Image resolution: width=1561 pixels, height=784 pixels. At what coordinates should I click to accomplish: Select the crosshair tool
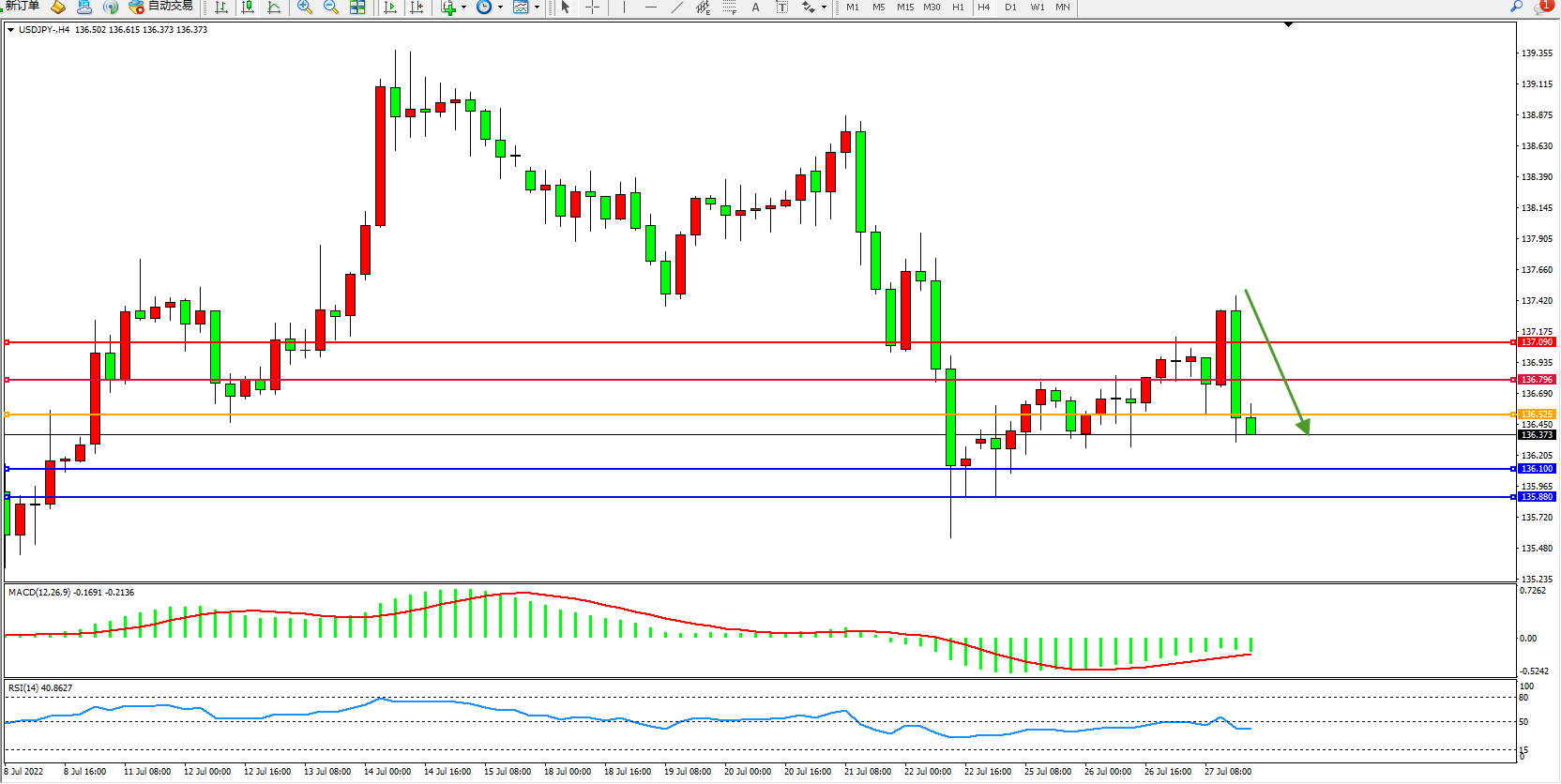pos(593,8)
